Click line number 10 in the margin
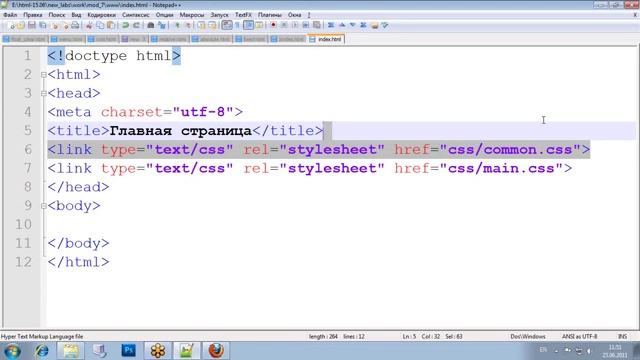 [x=23, y=224]
